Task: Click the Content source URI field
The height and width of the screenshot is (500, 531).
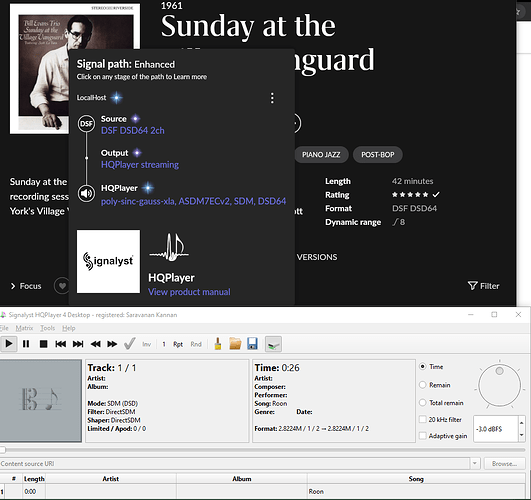Action: point(235,463)
